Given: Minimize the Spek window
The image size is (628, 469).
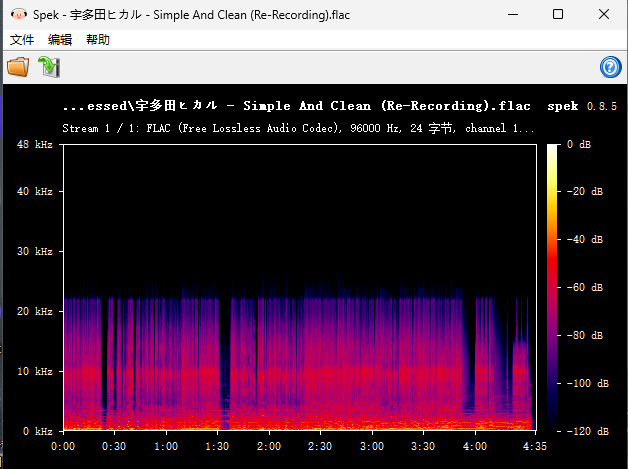Looking at the screenshot, I should point(513,14).
